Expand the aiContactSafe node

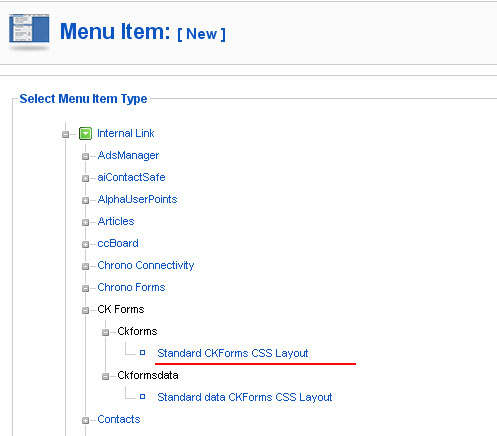85,178
